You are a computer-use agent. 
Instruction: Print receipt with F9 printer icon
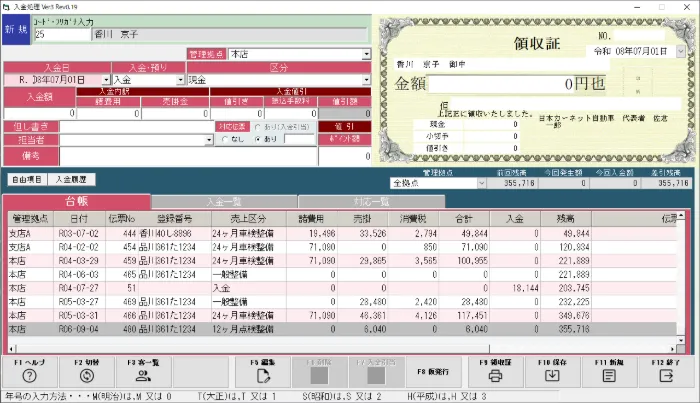[x=495, y=376]
